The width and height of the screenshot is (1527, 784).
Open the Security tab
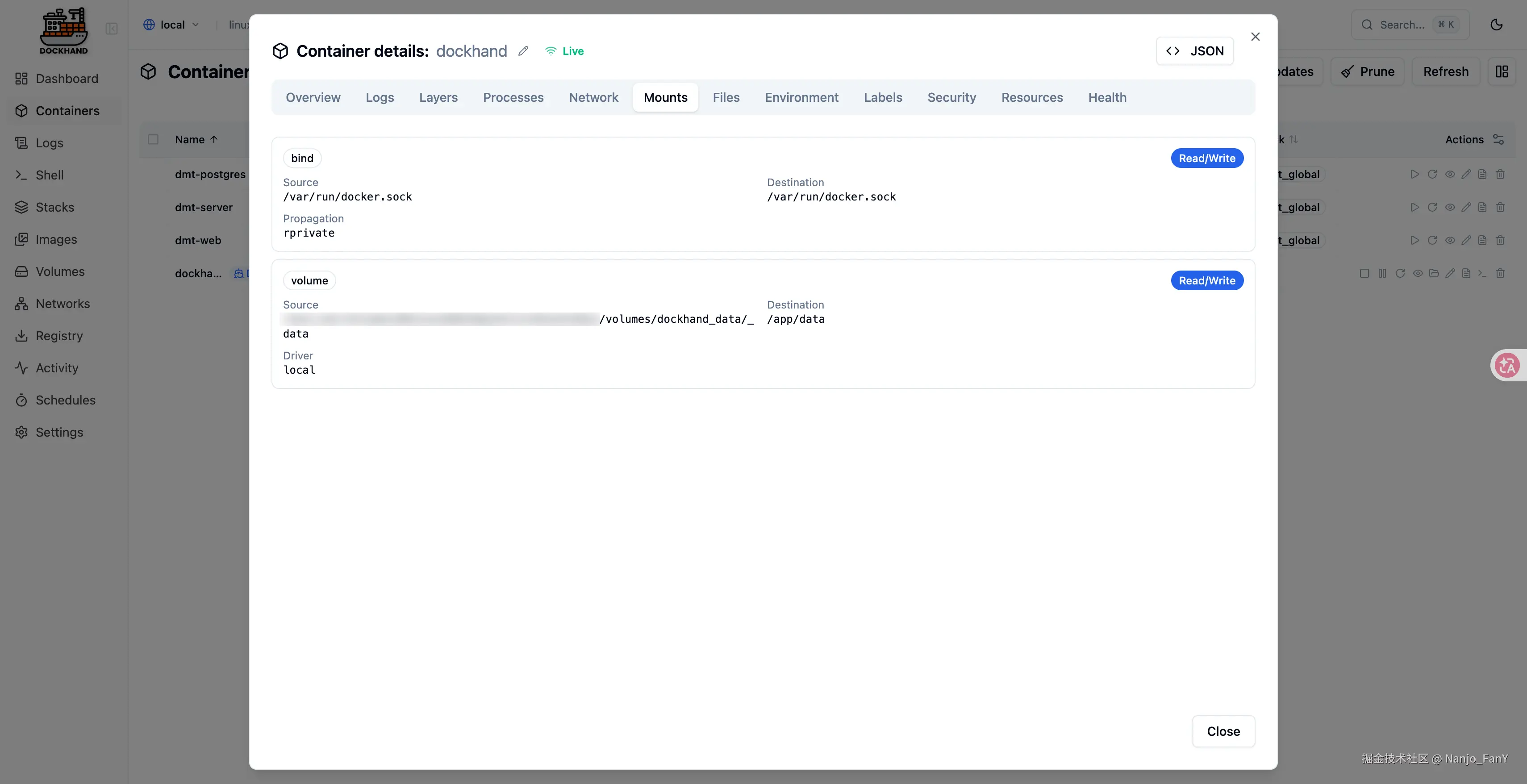pyautogui.click(x=951, y=97)
